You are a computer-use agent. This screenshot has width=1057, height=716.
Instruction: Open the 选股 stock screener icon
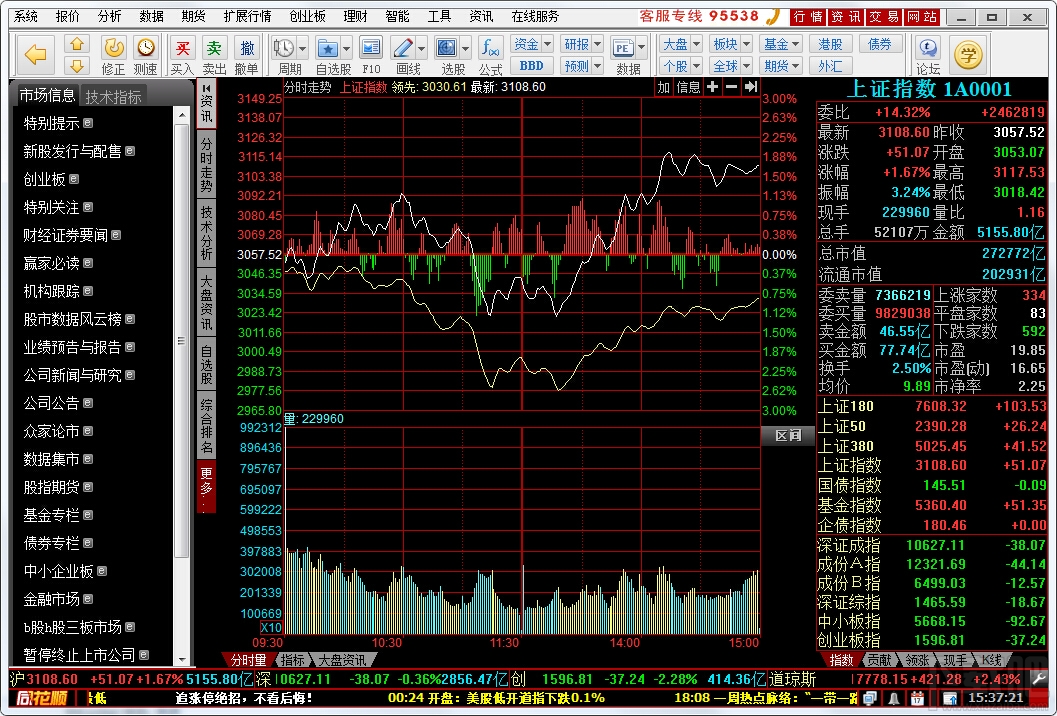pos(446,49)
